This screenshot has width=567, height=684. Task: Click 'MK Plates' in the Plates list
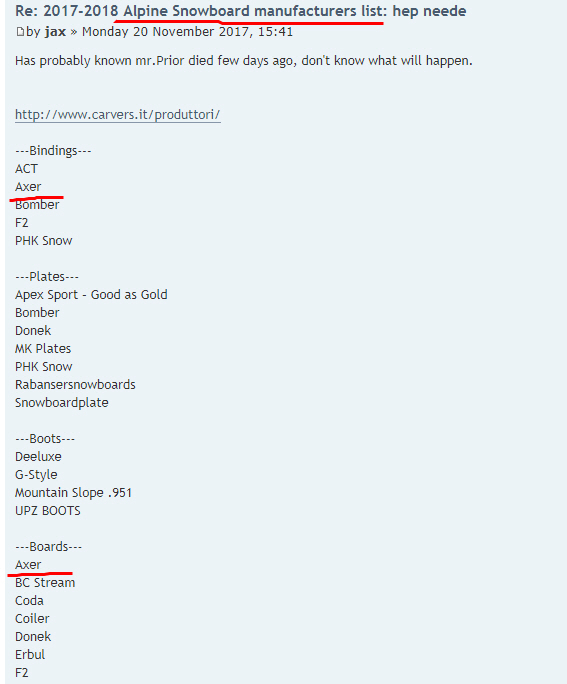click(x=43, y=349)
